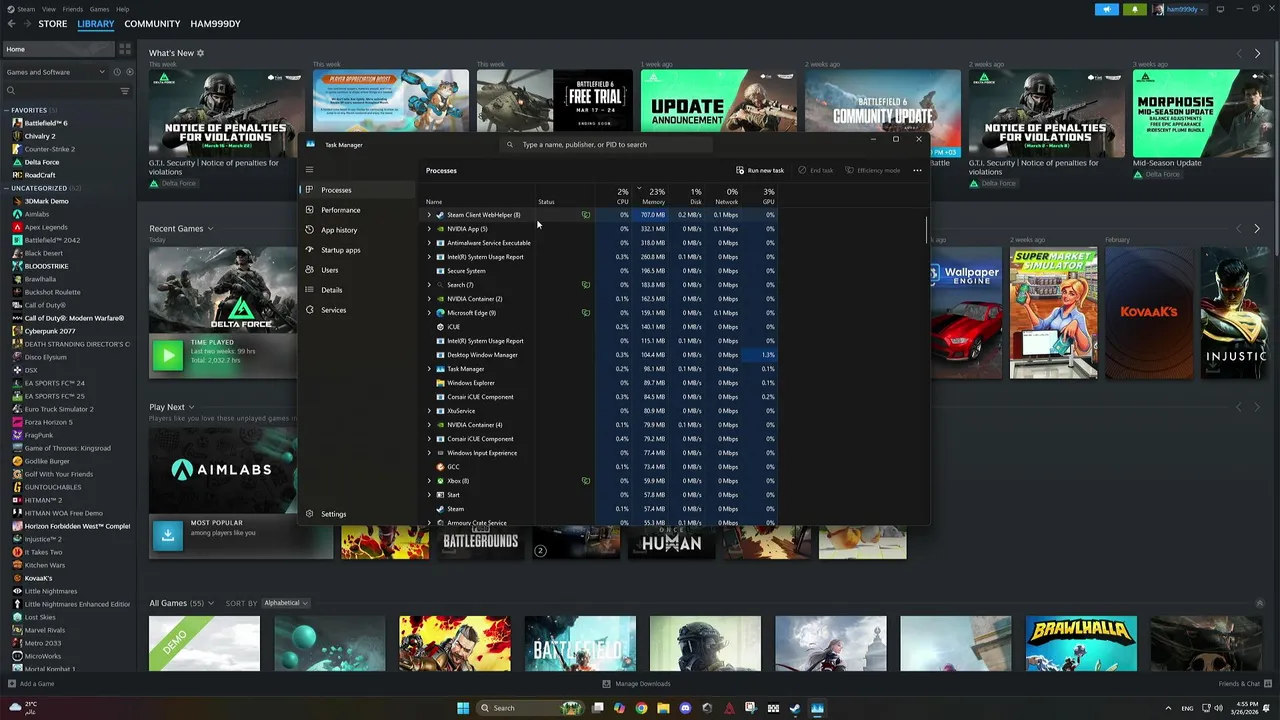Collapse the FAVORITES category in Steam library

pyautogui.click(x=7, y=110)
